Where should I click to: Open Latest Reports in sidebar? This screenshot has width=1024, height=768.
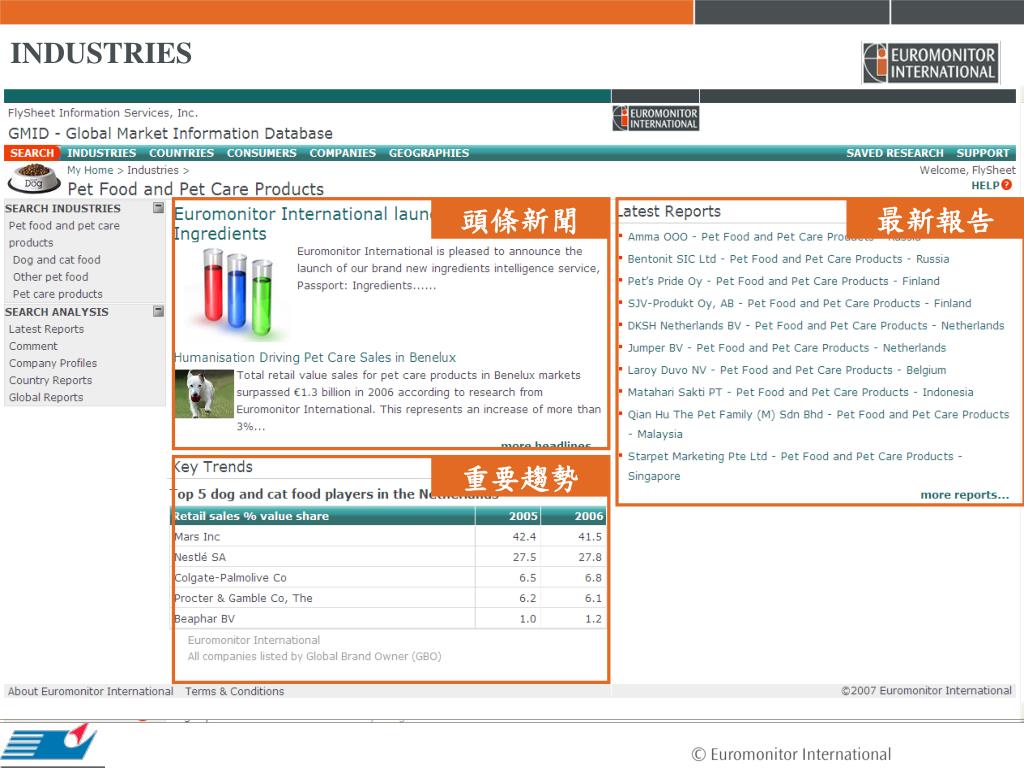coord(46,329)
